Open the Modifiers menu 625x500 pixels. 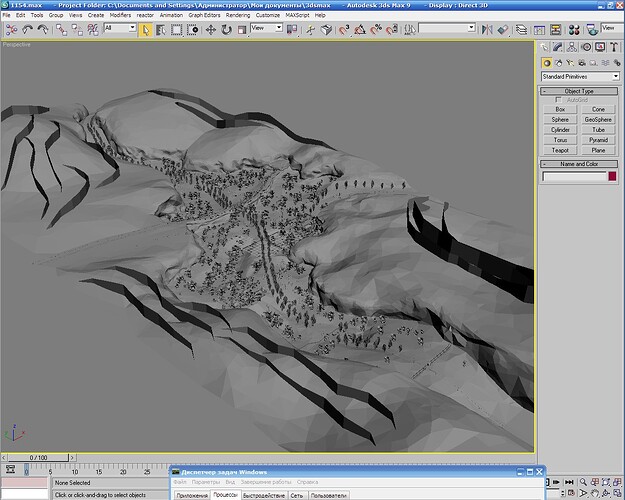click(x=120, y=16)
